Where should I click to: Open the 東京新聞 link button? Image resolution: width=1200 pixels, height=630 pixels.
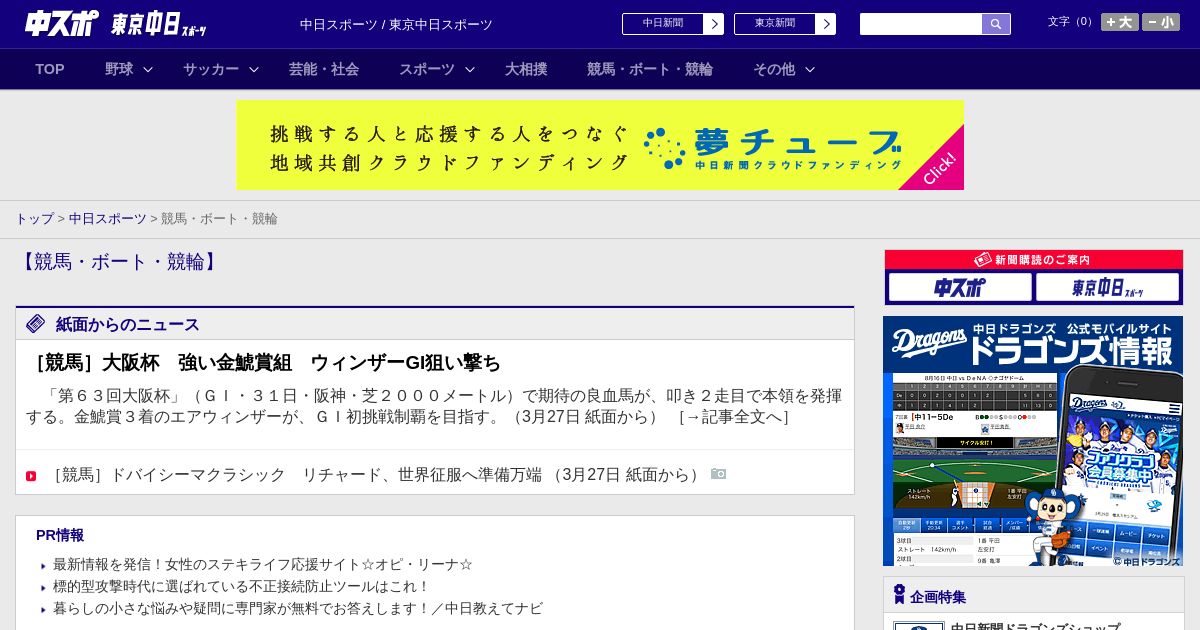pyautogui.click(x=785, y=24)
